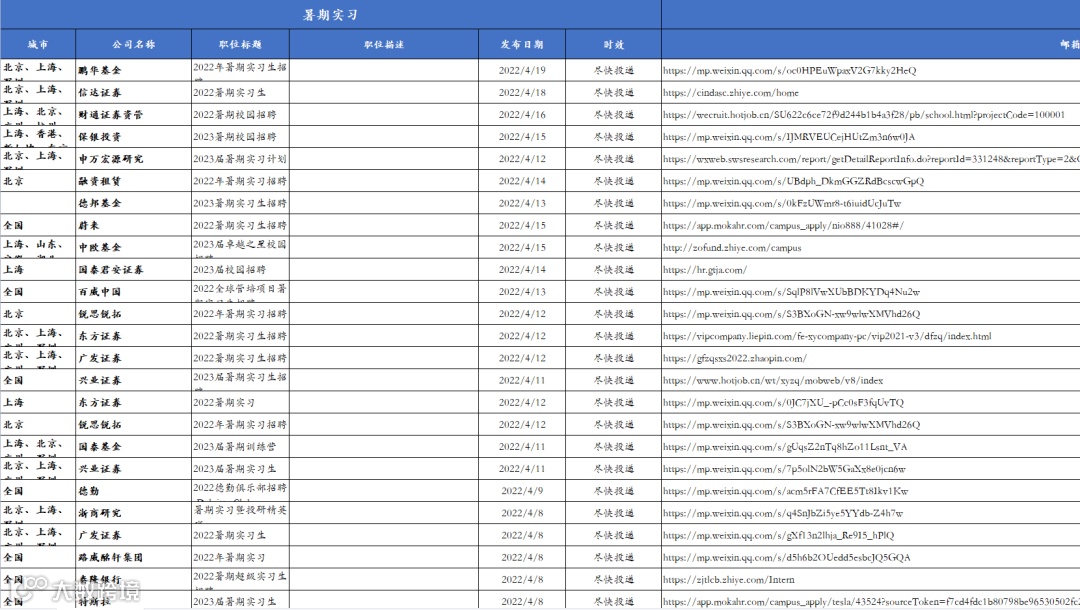This screenshot has height=610, width=1080.
Task: Select the 2022德勤俱乐部招聘 job title cell
Action: coord(240,491)
